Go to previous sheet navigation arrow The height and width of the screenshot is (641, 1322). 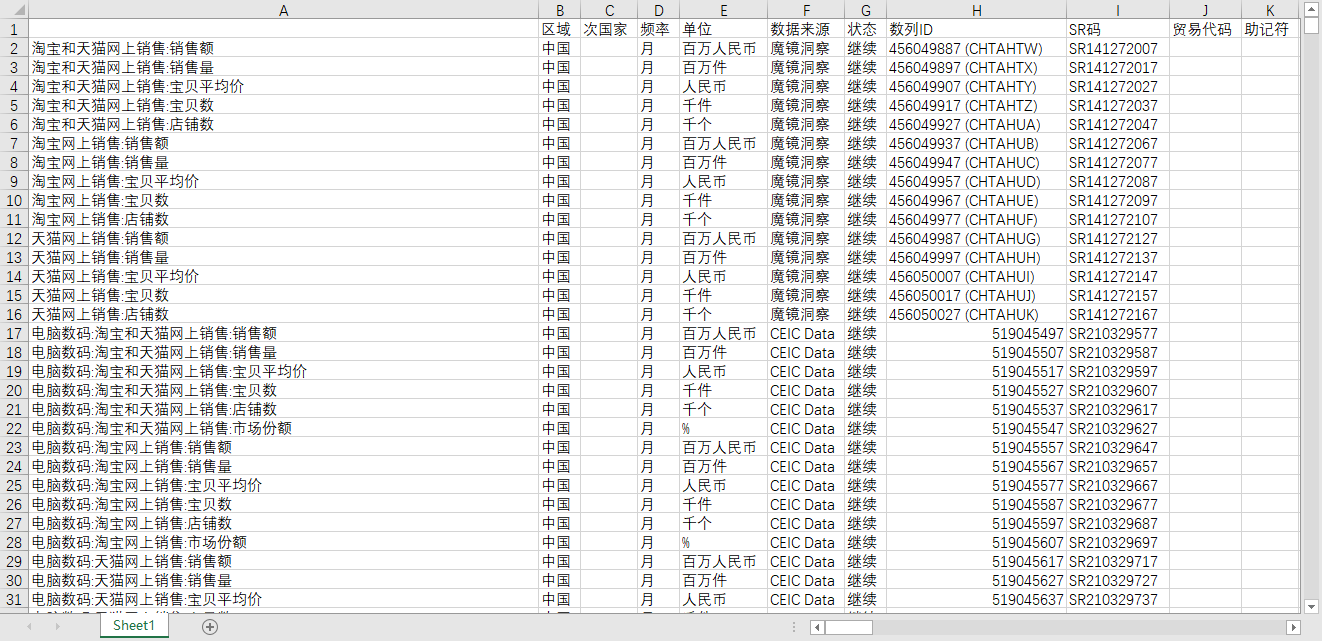tap(29, 627)
